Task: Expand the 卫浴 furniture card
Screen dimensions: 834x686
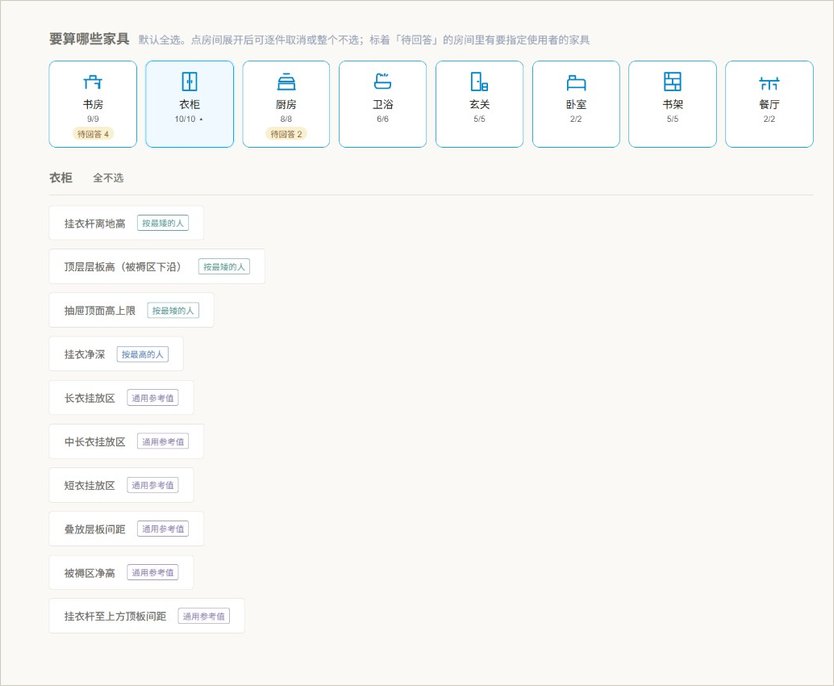Action: pos(382,104)
